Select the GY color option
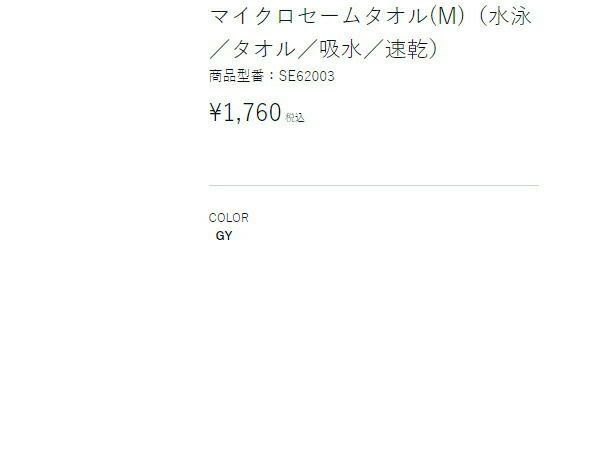Image resolution: width=600 pixels, height=450 pixels. (x=224, y=236)
